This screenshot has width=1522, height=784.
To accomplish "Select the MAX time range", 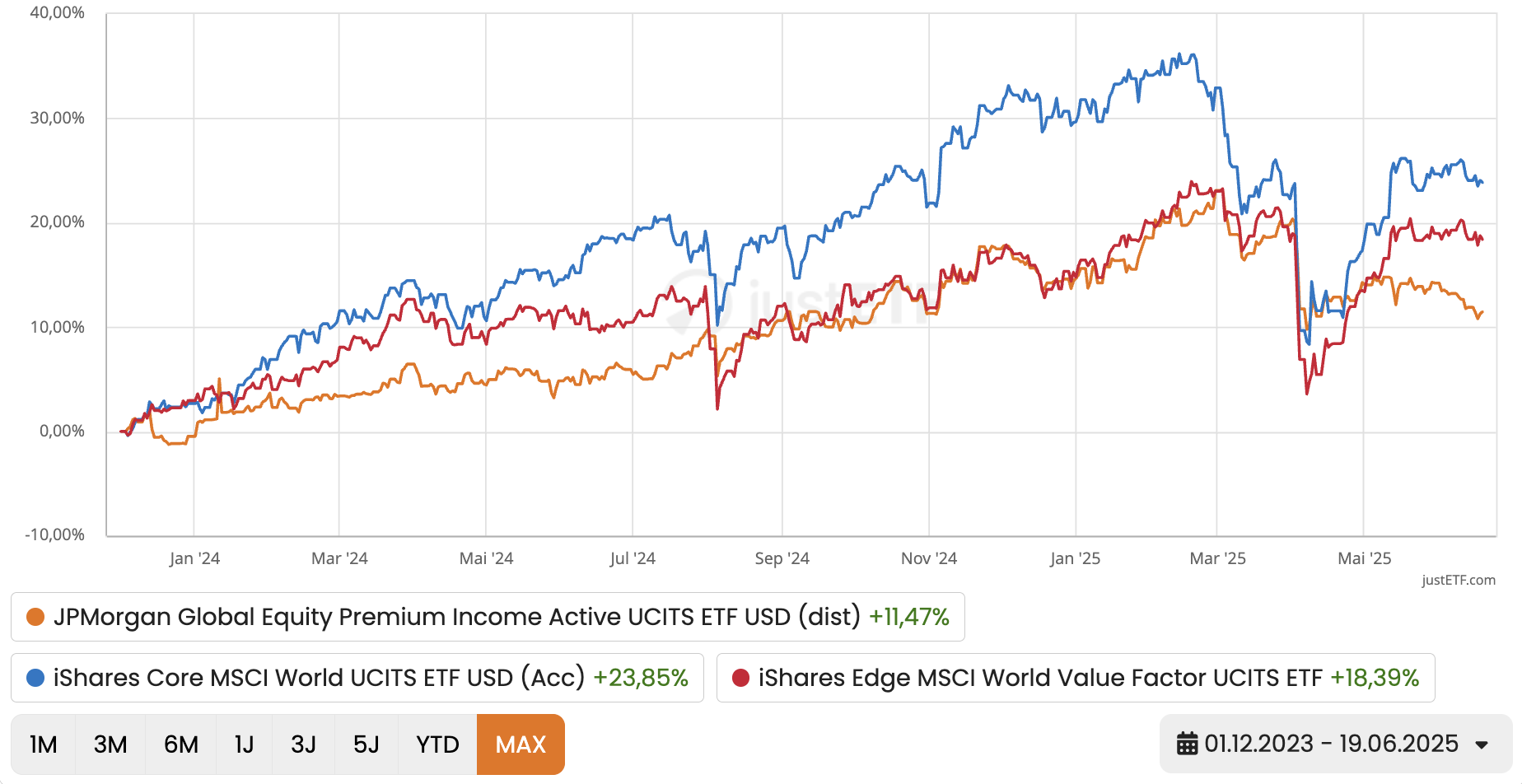I will (521, 744).
